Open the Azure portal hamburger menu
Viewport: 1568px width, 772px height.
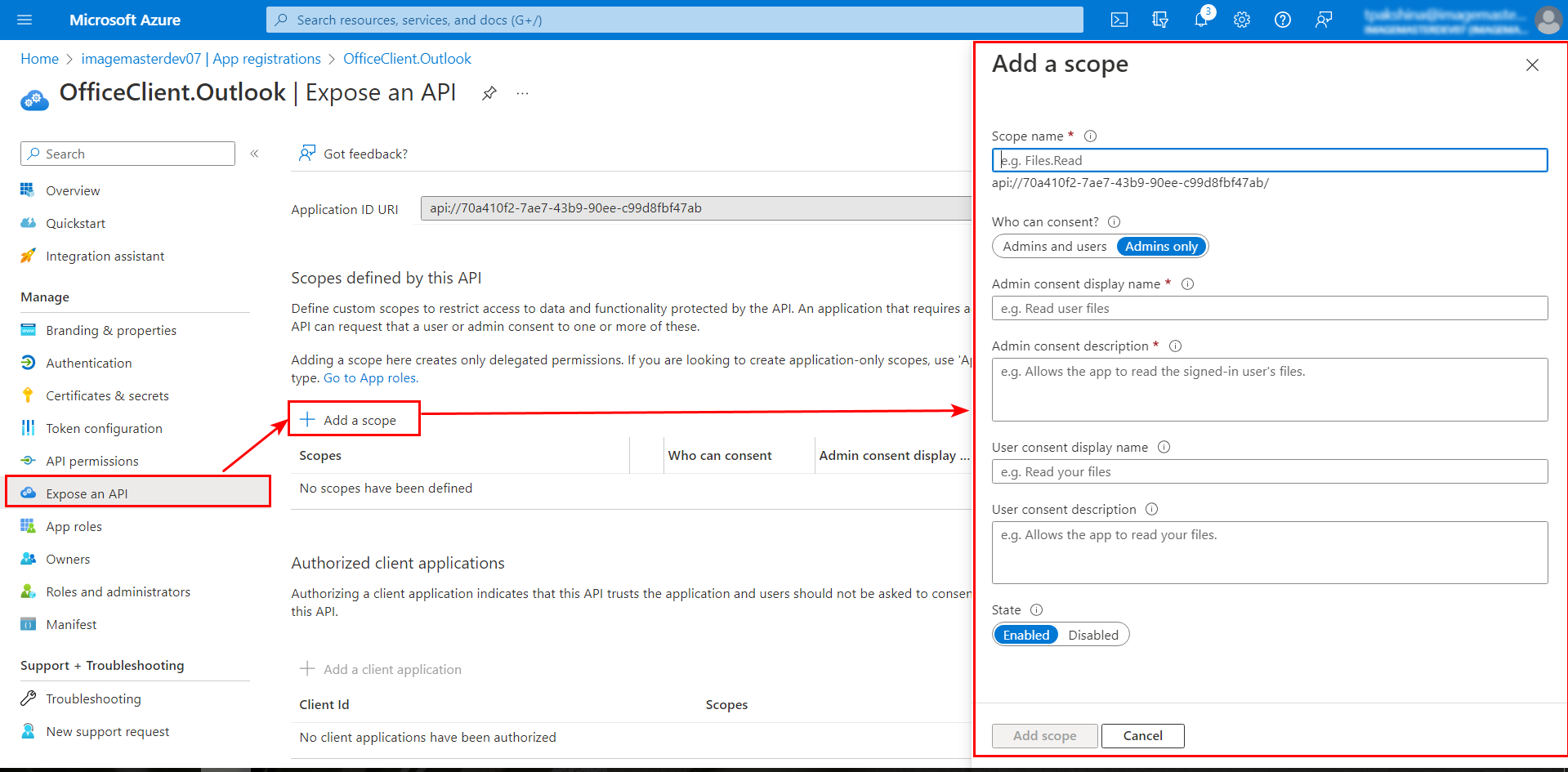click(25, 20)
